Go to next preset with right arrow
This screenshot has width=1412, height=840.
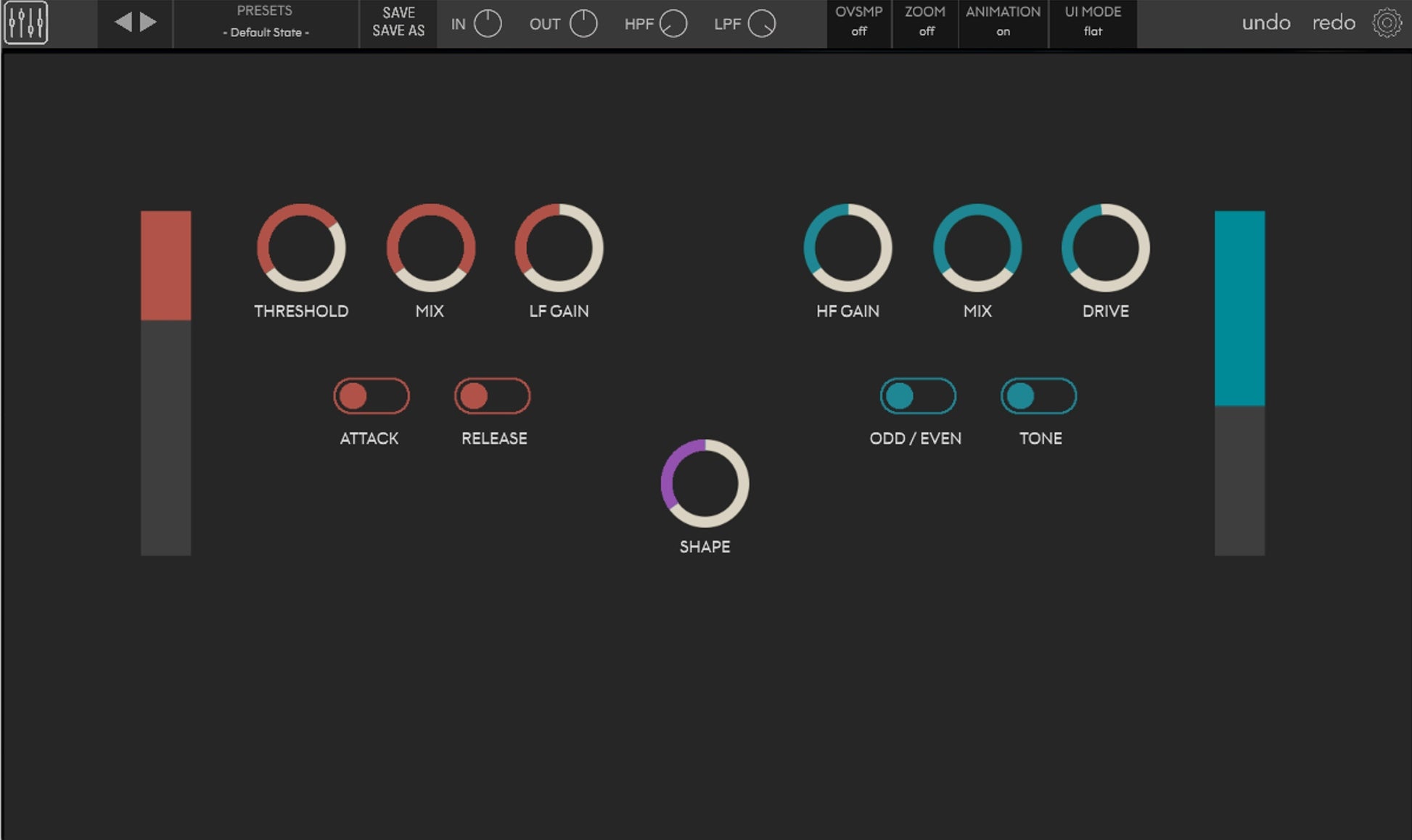pos(149,22)
